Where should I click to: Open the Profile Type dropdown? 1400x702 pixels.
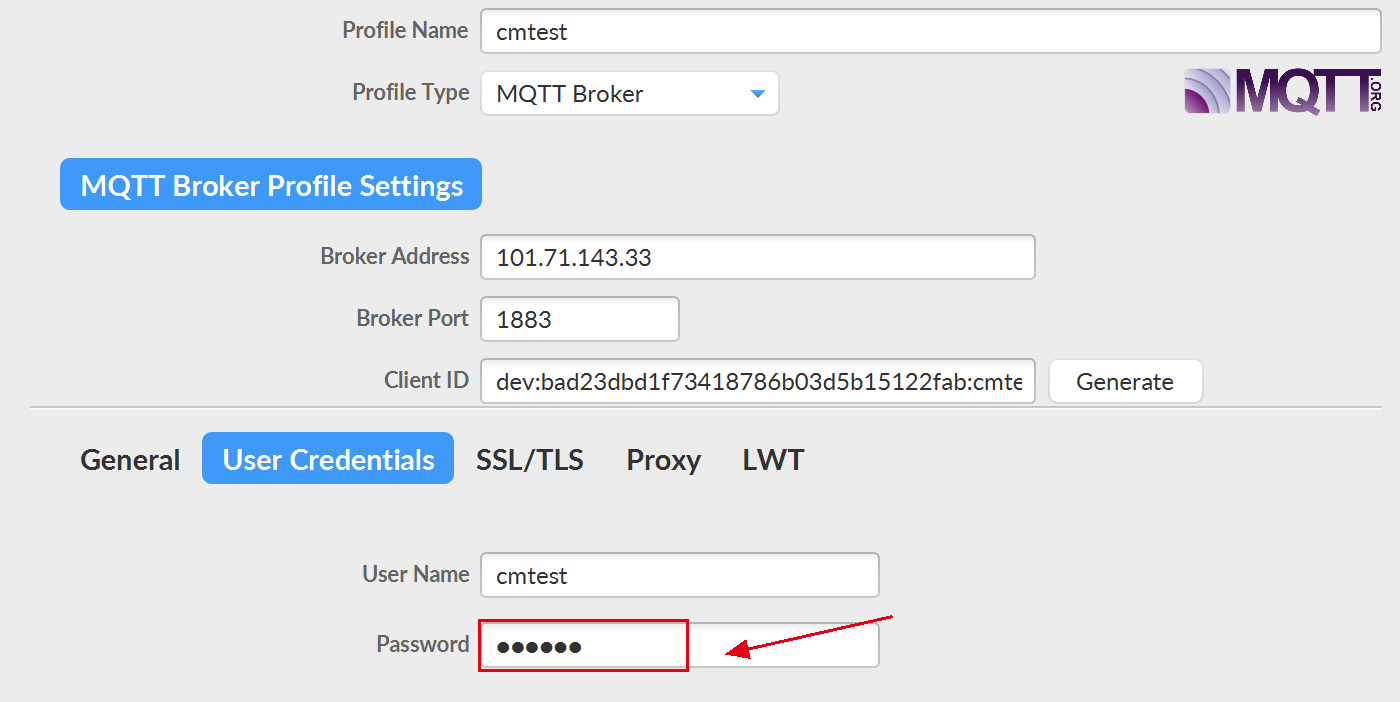(629, 94)
